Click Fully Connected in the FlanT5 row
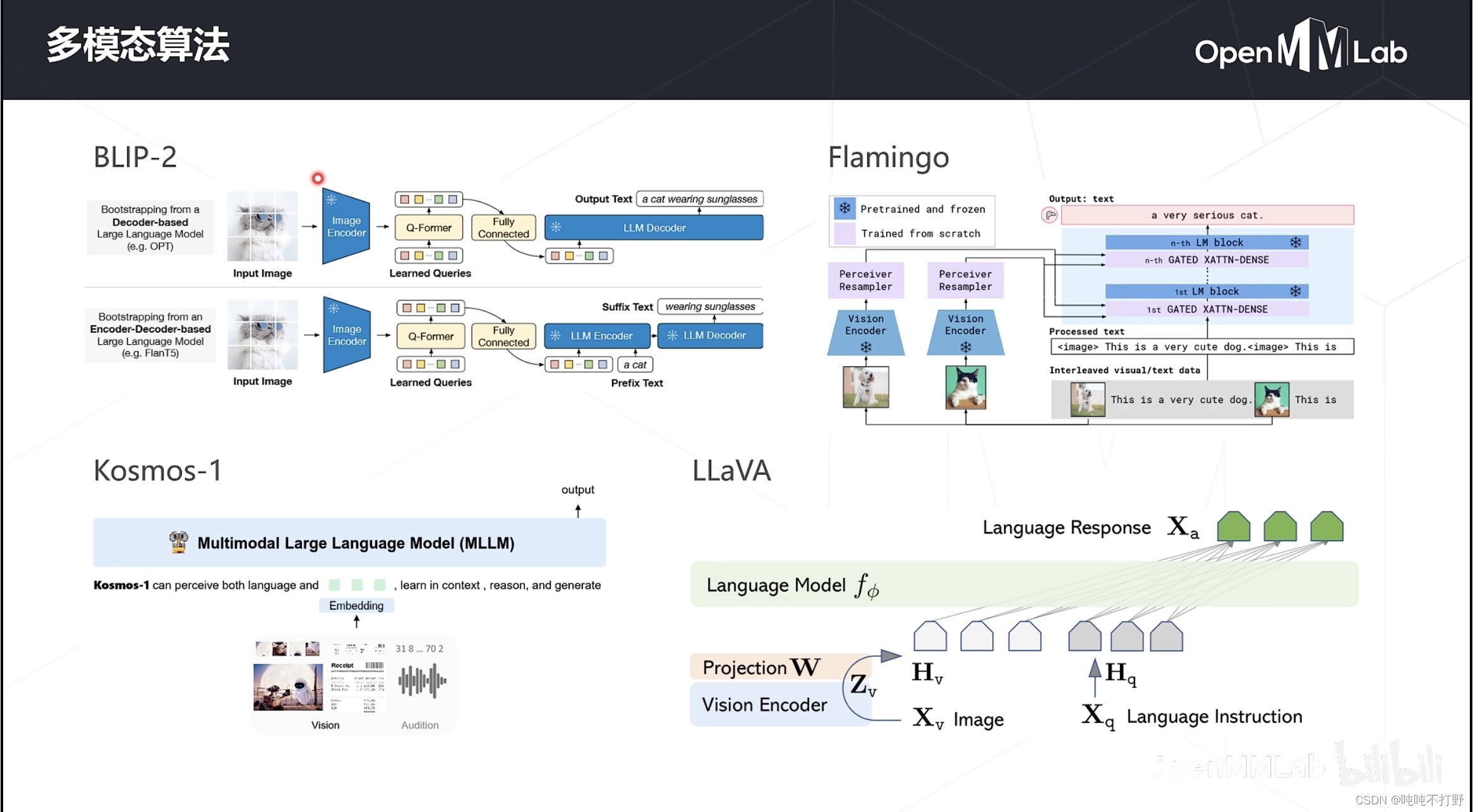 tap(503, 336)
